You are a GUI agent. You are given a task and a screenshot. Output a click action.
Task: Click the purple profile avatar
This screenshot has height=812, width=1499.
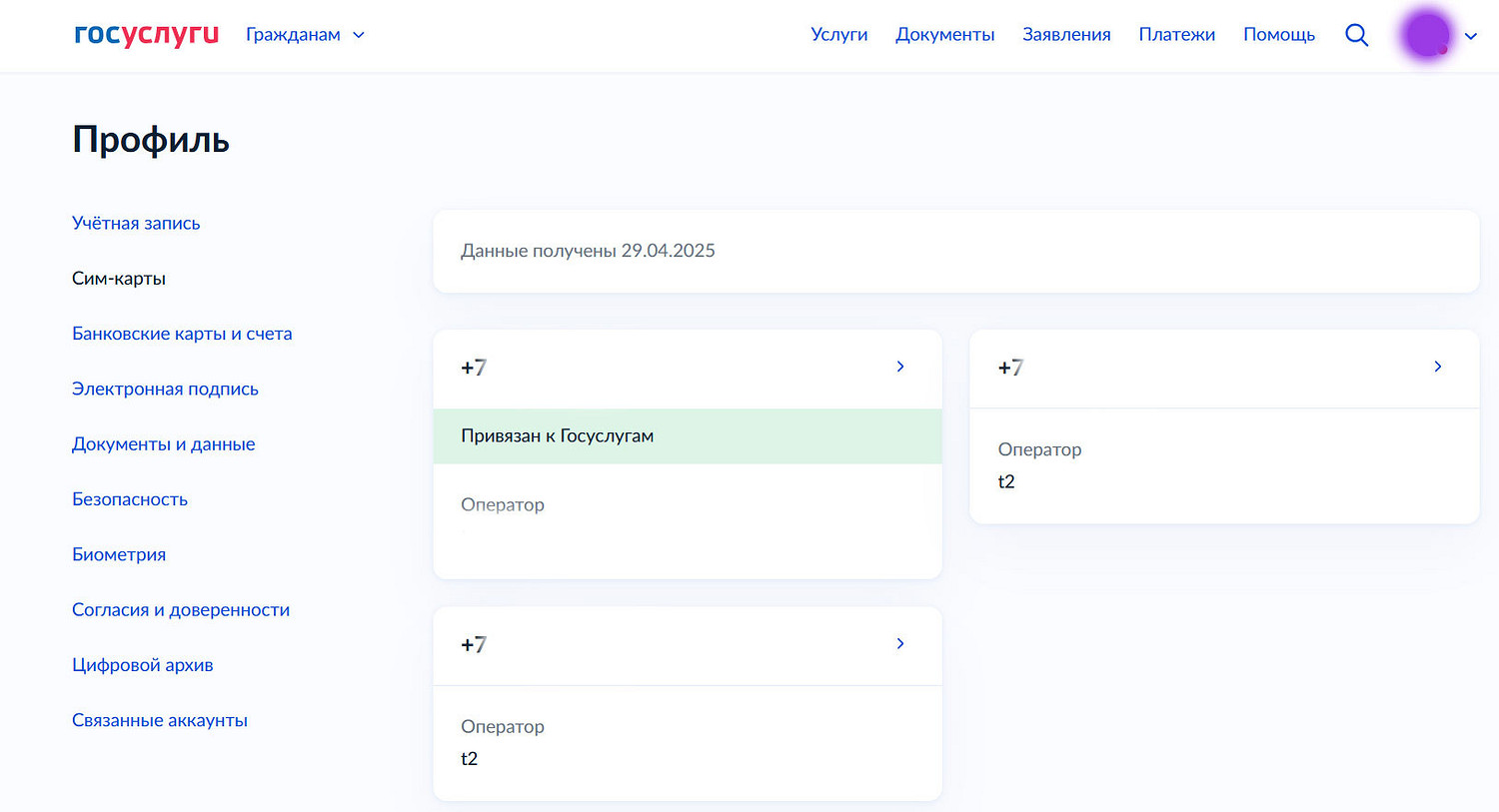[x=1426, y=35]
